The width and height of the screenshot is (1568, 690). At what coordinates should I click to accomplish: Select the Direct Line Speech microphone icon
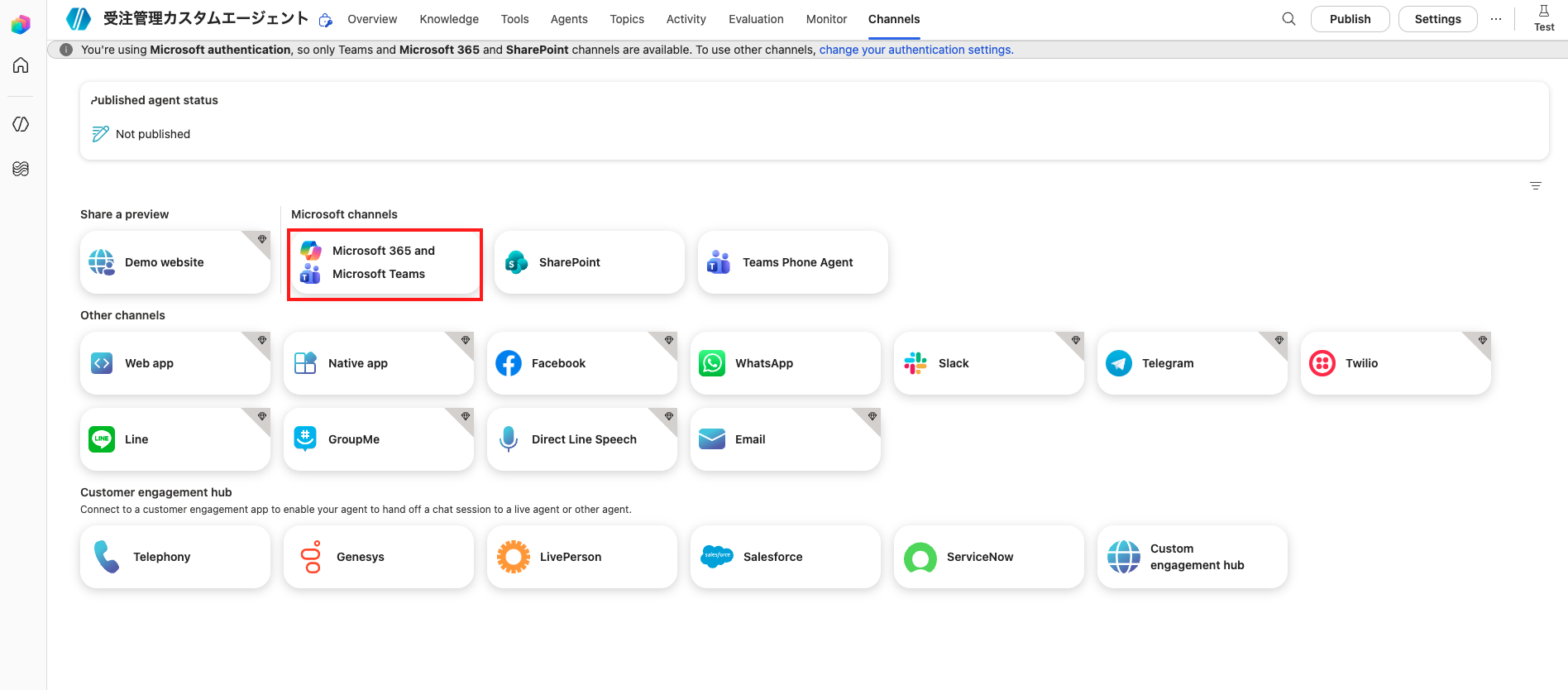click(509, 439)
